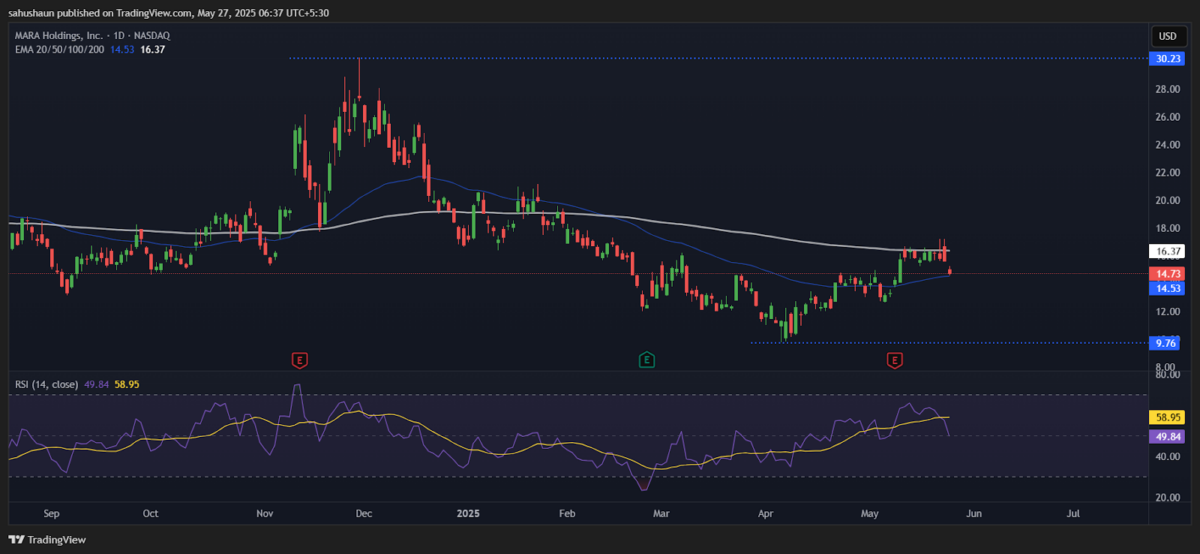Click the 30.23 high price label

pos(1166,59)
